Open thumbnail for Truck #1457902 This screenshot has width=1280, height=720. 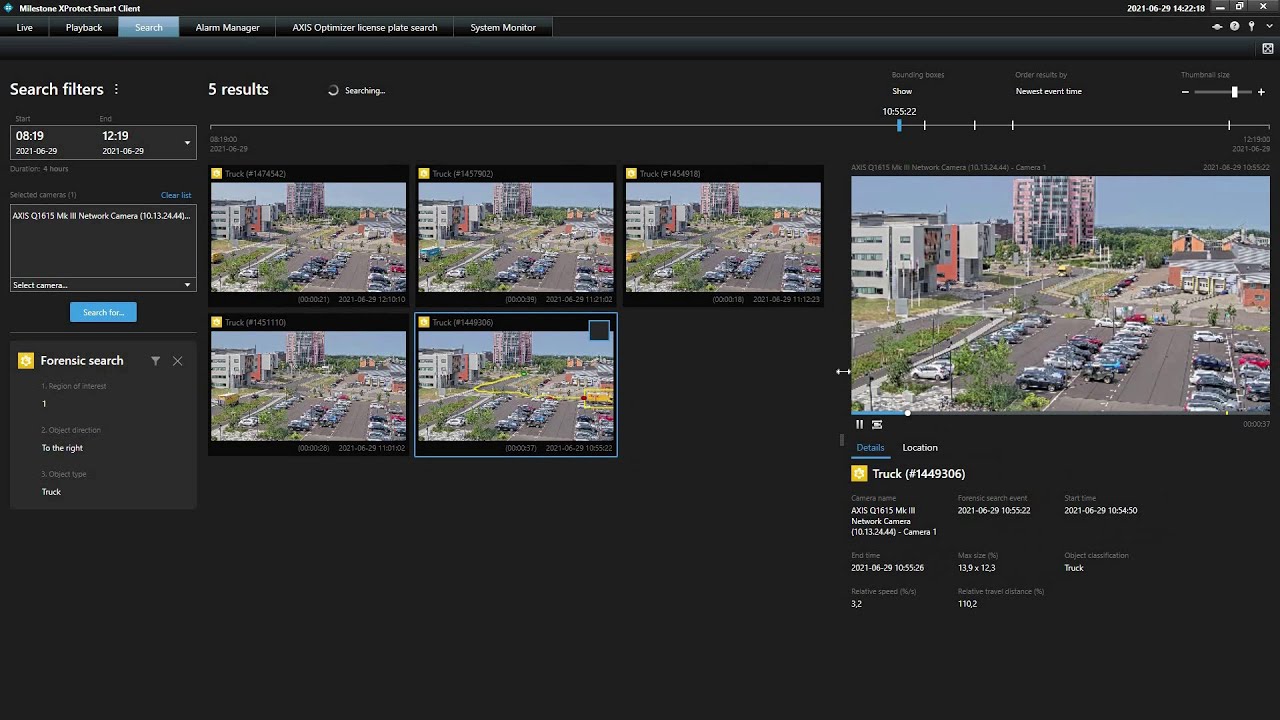click(516, 236)
